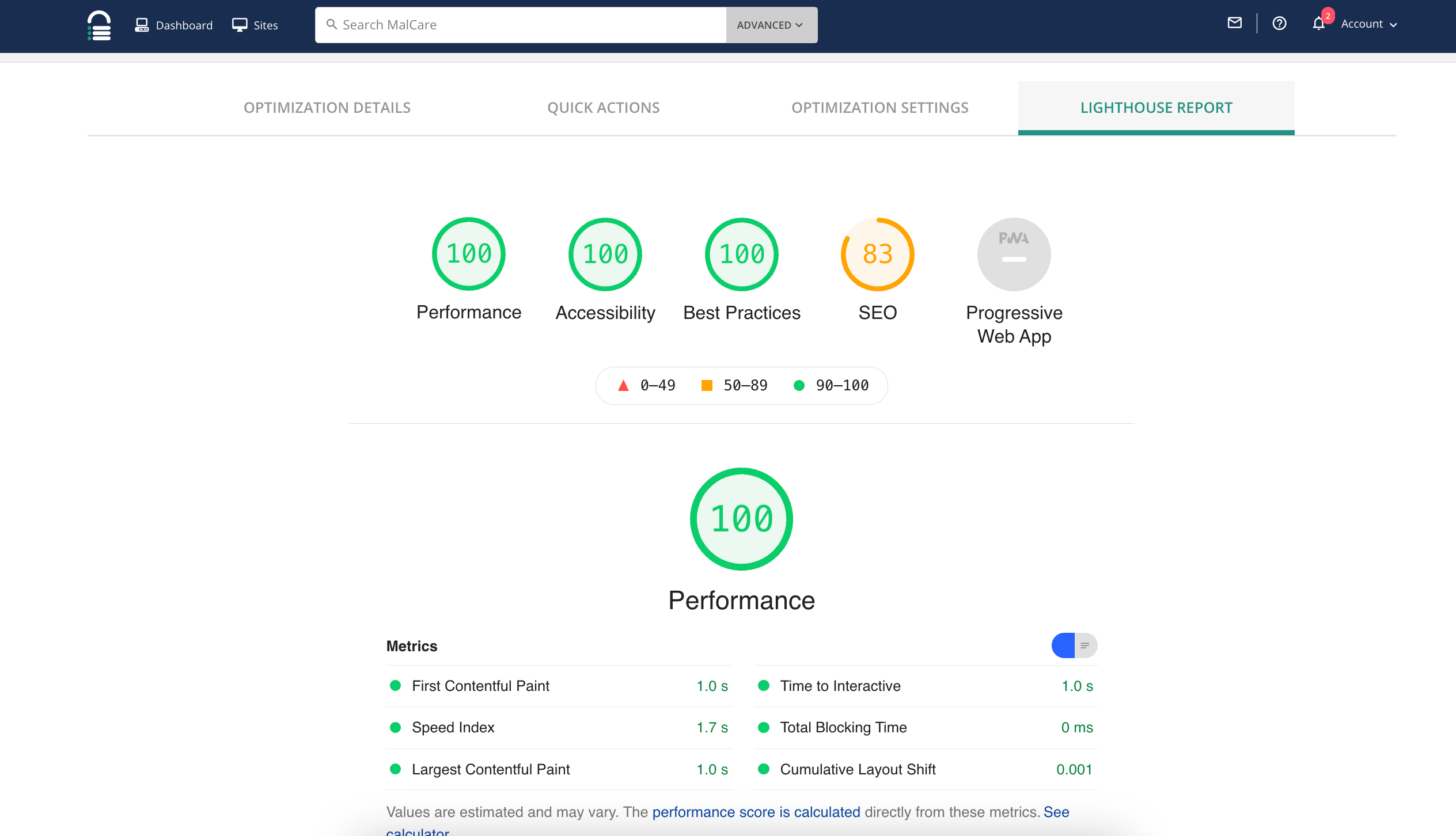Click the Accessibility score gauge
The height and width of the screenshot is (836, 1456).
(x=605, y=254)
